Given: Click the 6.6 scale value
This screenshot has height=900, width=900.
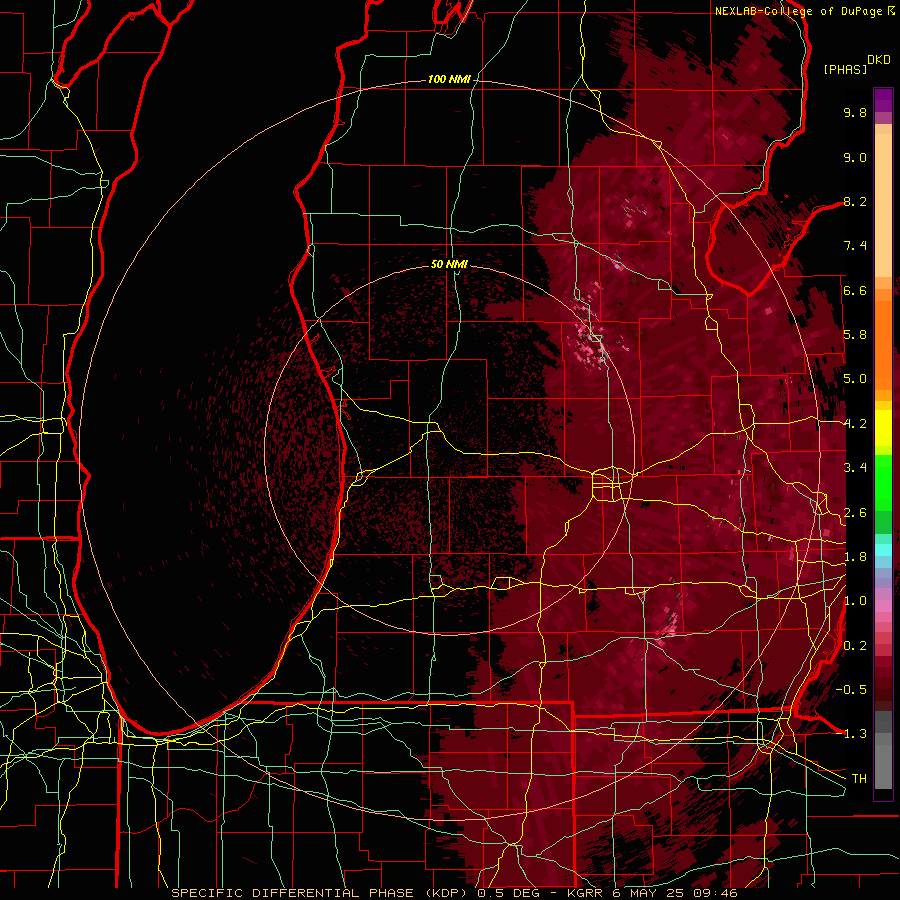Looking at the screenshot, I should pyautogui.click(x=855, y=290).
